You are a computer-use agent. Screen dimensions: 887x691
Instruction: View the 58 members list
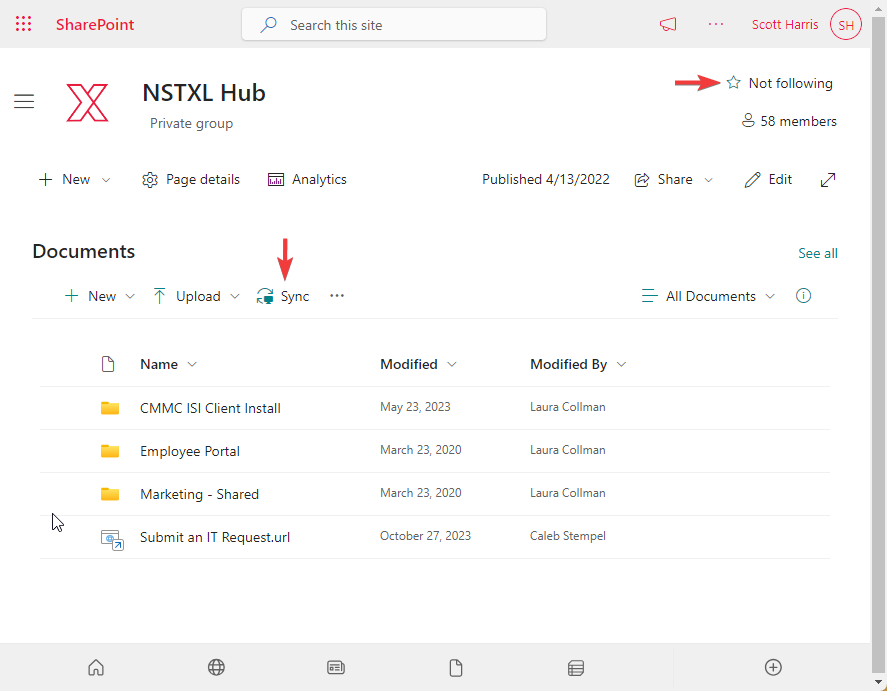[x=789, y=121]
